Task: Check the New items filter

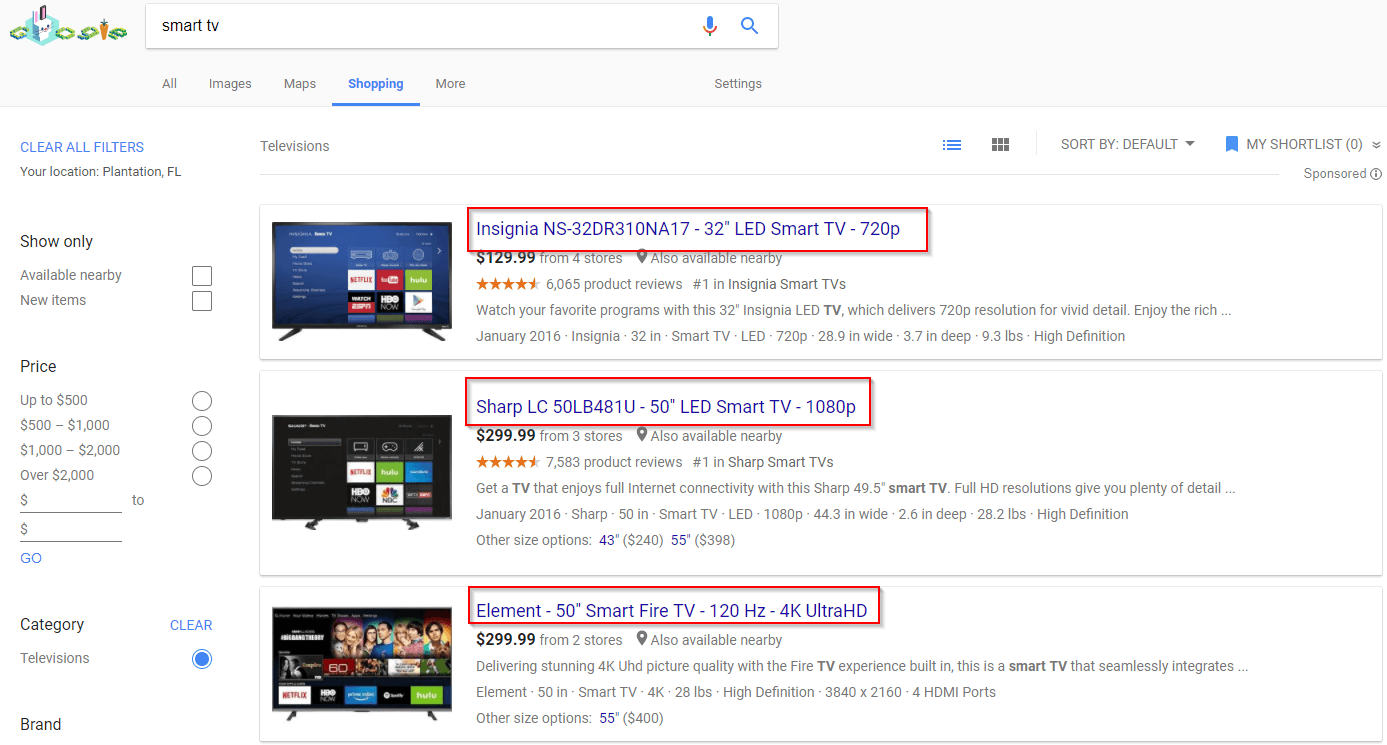Action: pos(201,300)
